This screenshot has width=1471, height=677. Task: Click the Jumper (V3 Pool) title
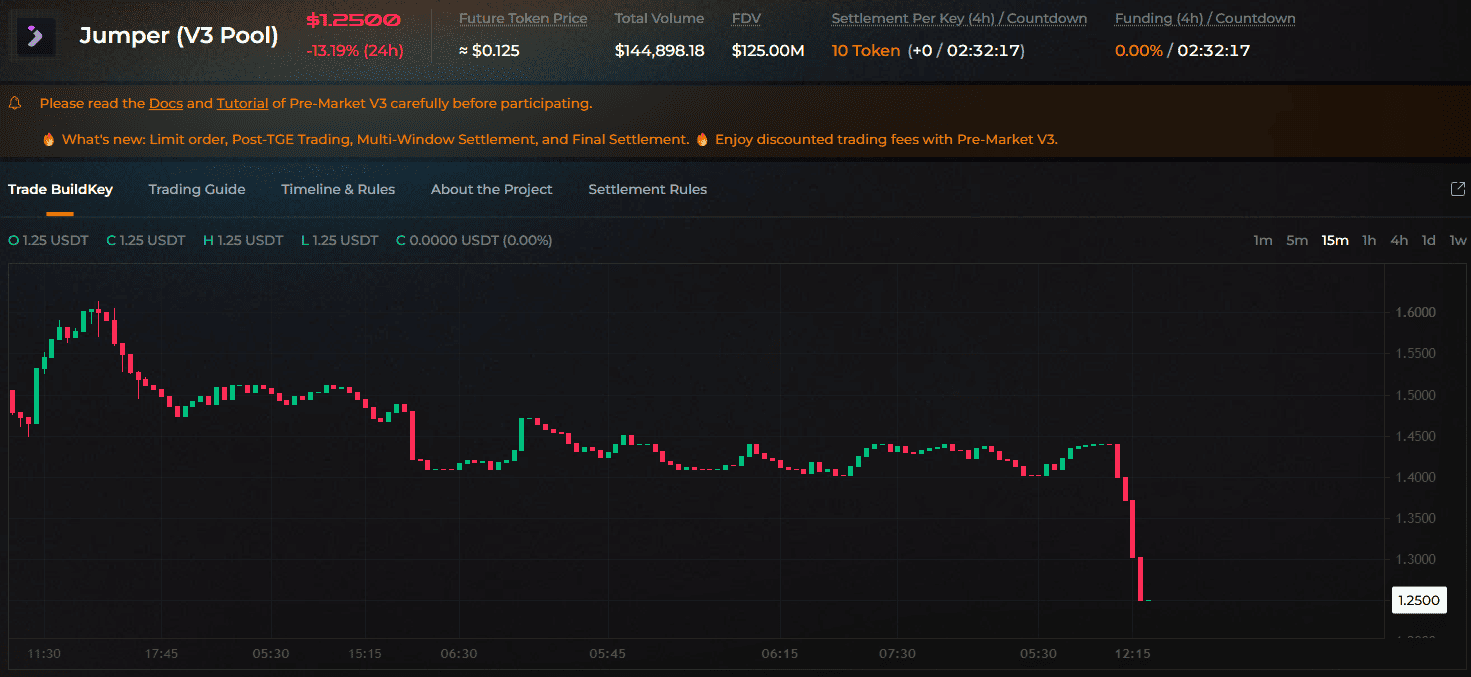click(179, 37)
